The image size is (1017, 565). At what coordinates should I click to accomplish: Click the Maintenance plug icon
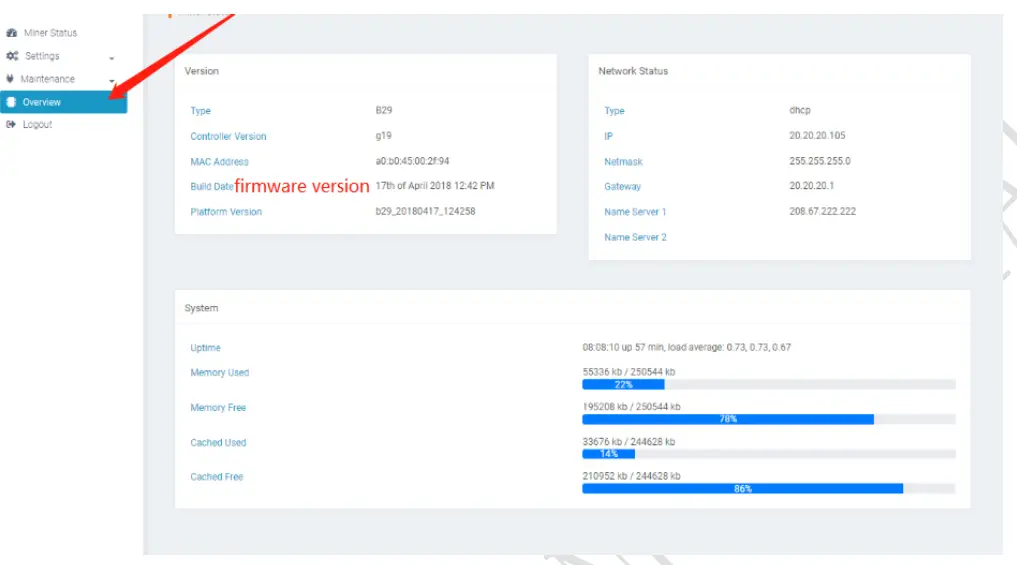pos(10,78)
